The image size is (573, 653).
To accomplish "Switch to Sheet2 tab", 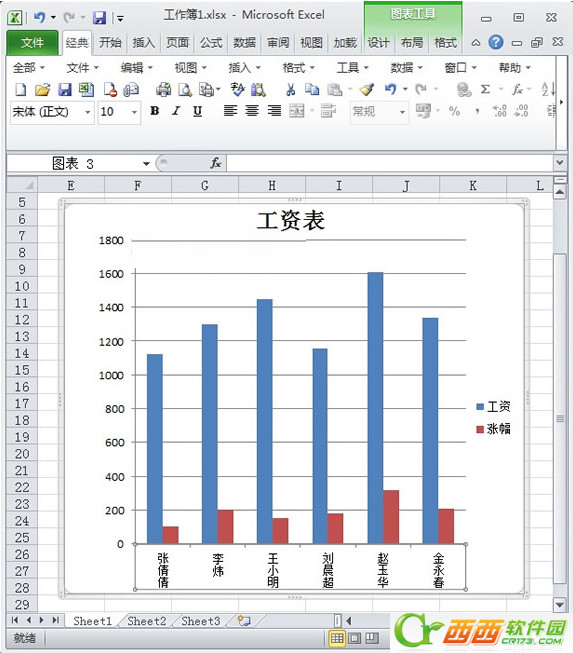I will 147,621.
